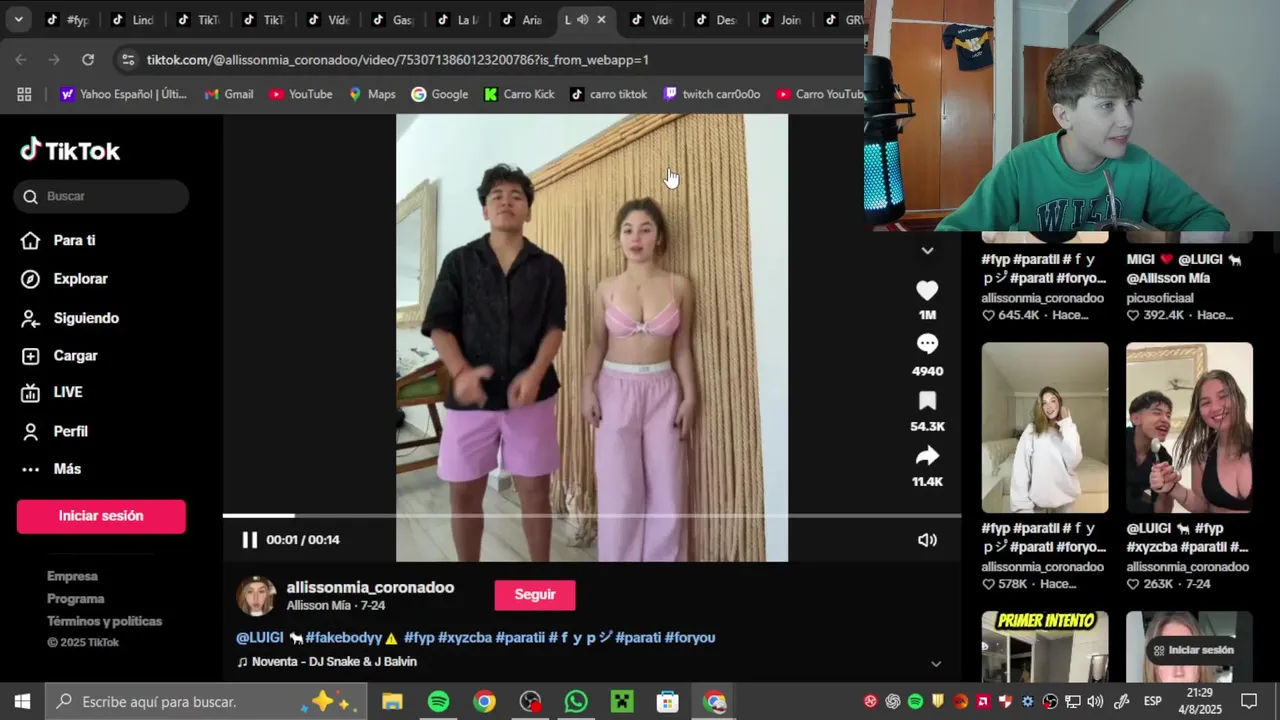Open 263K-likes @LUIGI video thumbnail

click(x=1189, y=428)
